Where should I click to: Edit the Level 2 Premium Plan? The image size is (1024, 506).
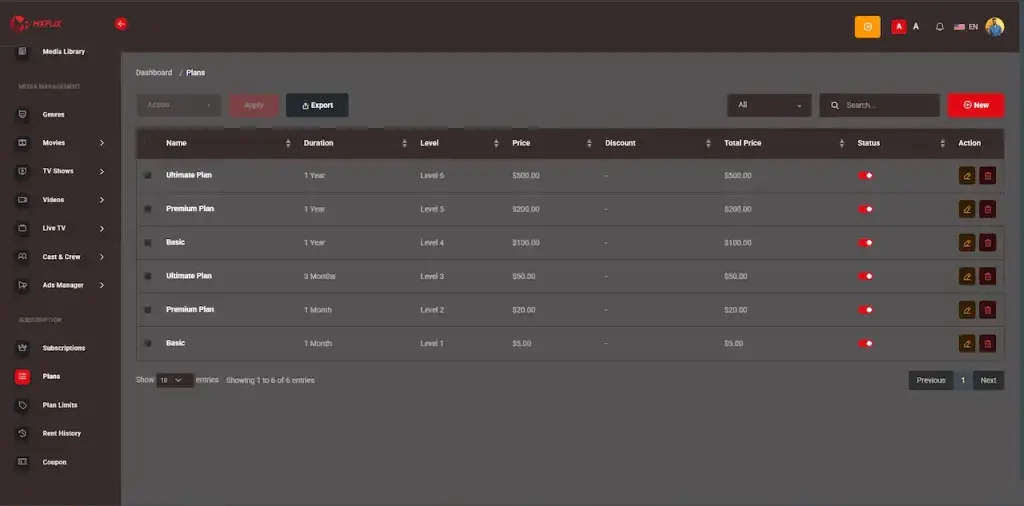pyautogui.click(x=967, y=310)
